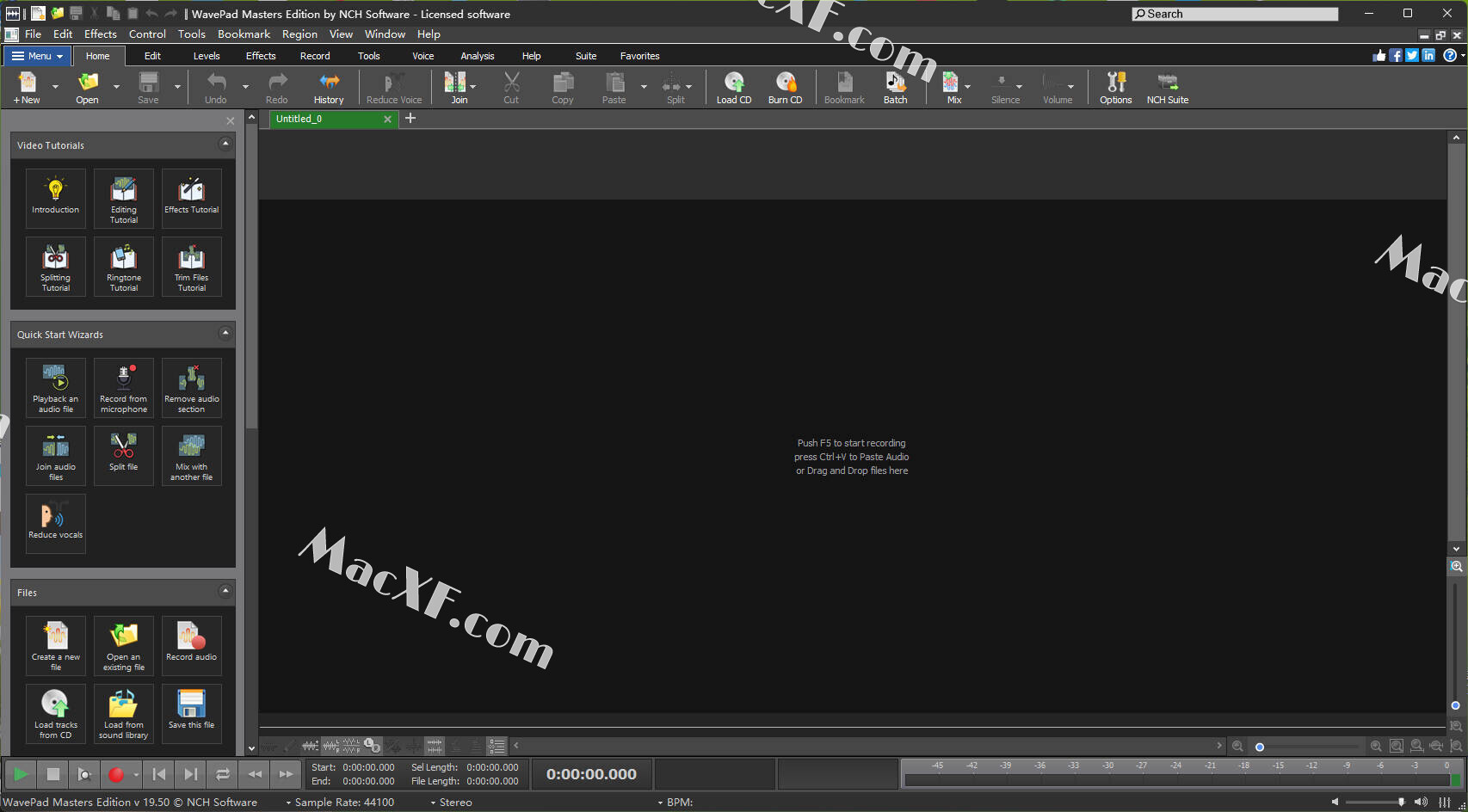Open the Introduction video tutorial
The width and height of the screenshot is (1468, 812).
point(56,198)
